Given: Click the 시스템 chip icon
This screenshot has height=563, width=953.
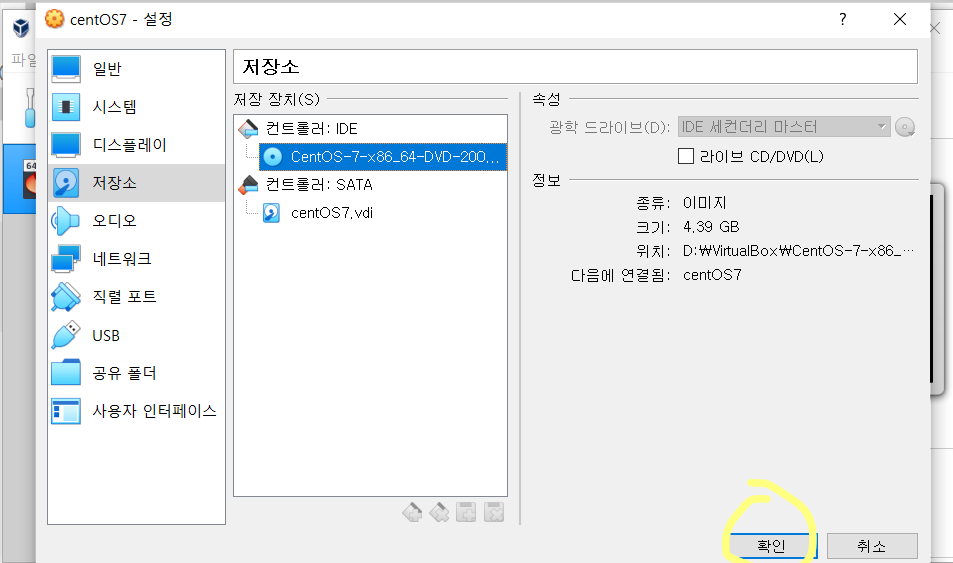Looking at the screenshot, I should point(66,107).
